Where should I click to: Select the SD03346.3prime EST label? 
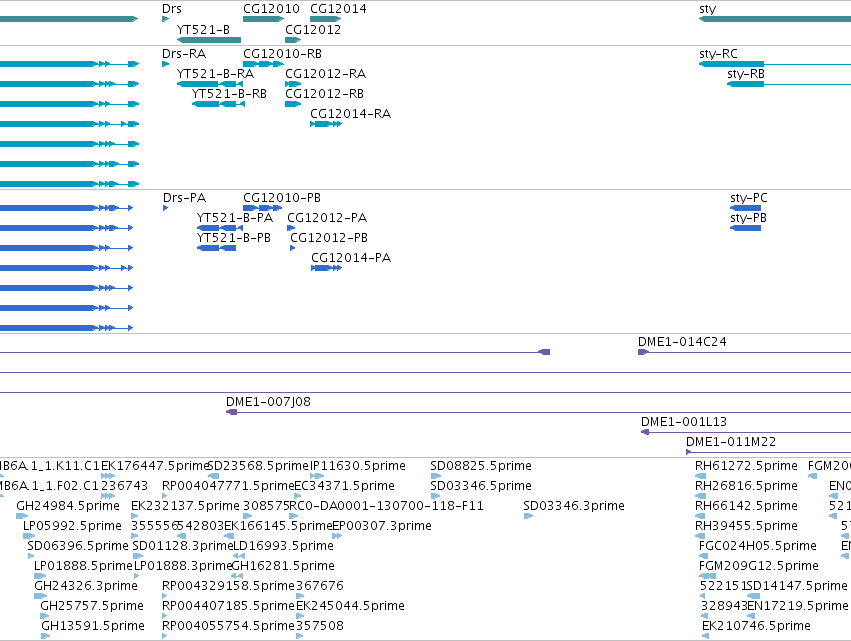[x=574, y=506]
